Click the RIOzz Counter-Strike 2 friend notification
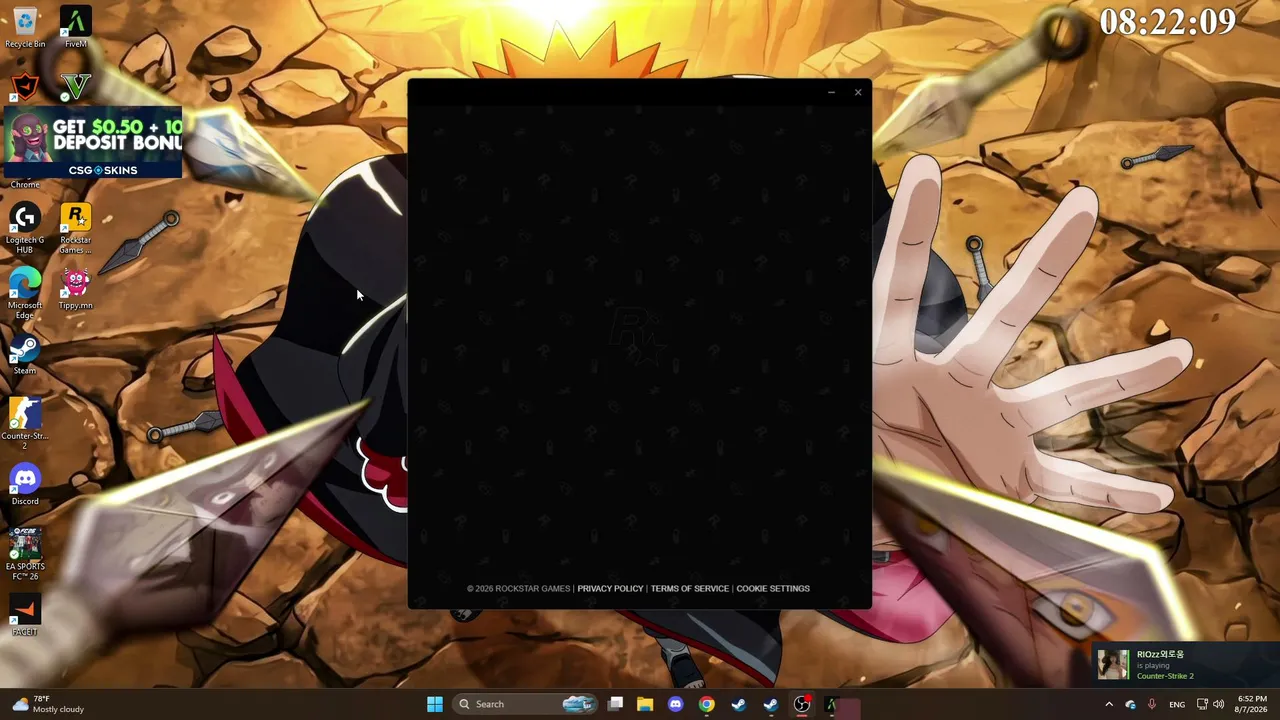Viewport: 1280px width, 720px height. click(x=1185, y=664)
